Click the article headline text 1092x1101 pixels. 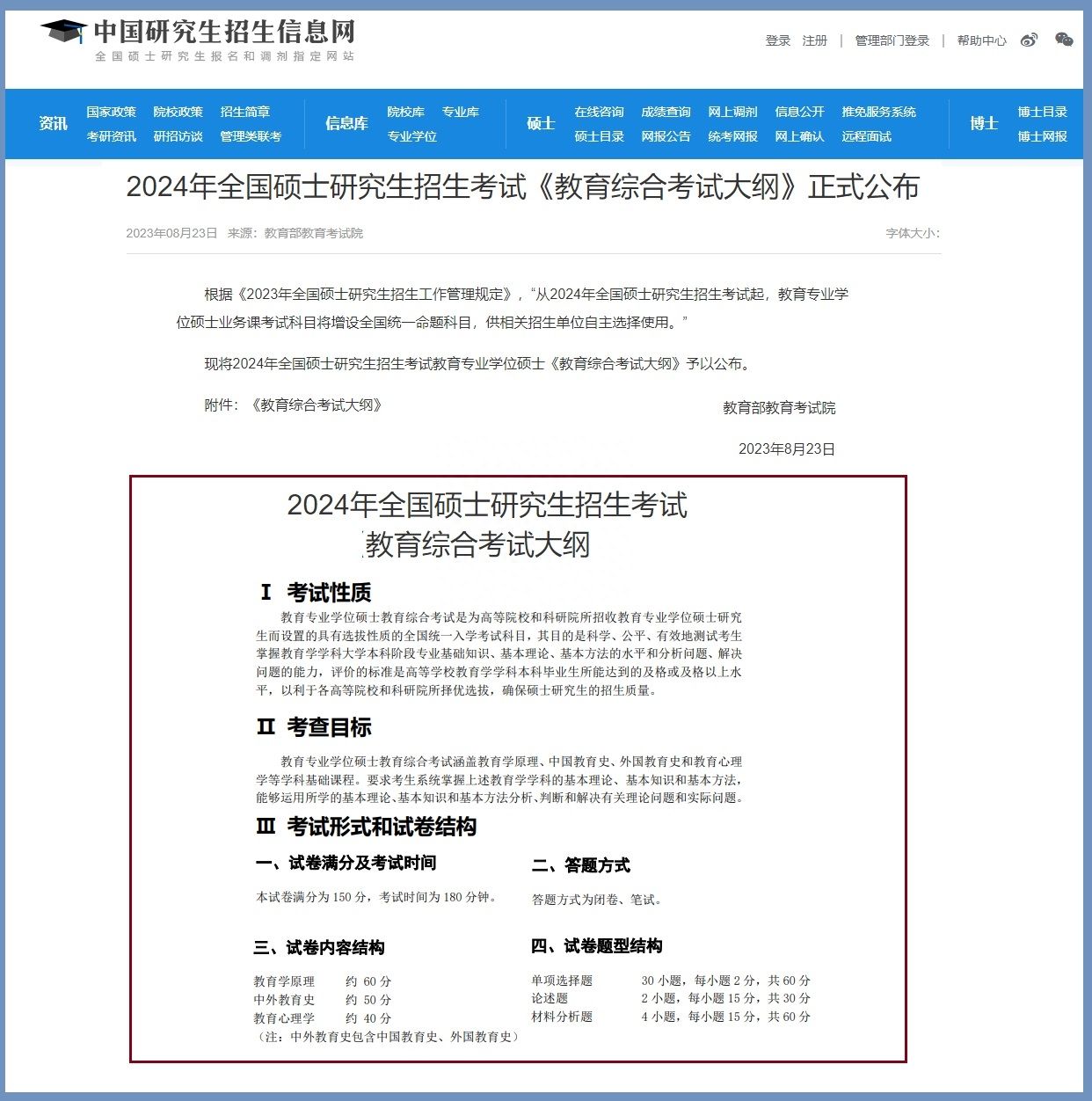tap(523, 186)
